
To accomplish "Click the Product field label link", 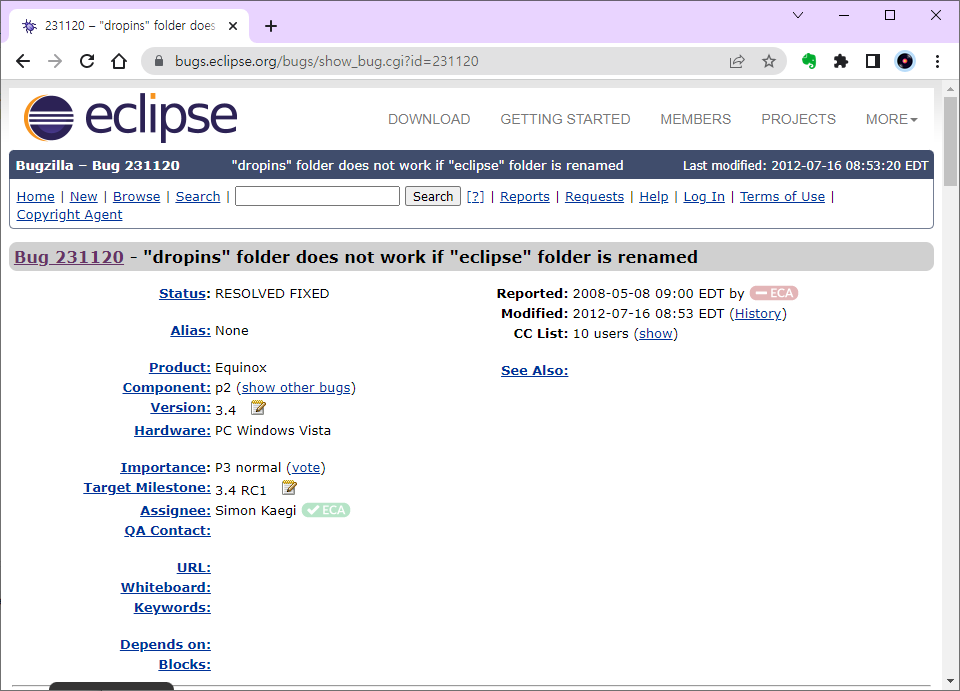I will [x=180, y=367].
